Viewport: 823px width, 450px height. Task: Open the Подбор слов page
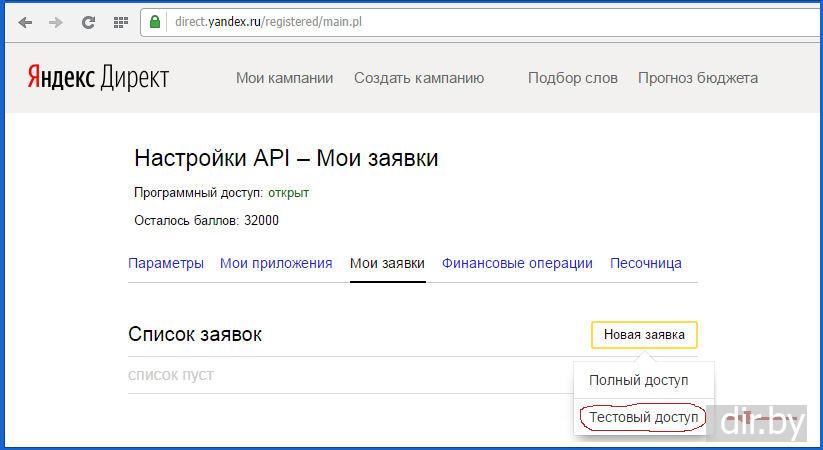(572, 78)
